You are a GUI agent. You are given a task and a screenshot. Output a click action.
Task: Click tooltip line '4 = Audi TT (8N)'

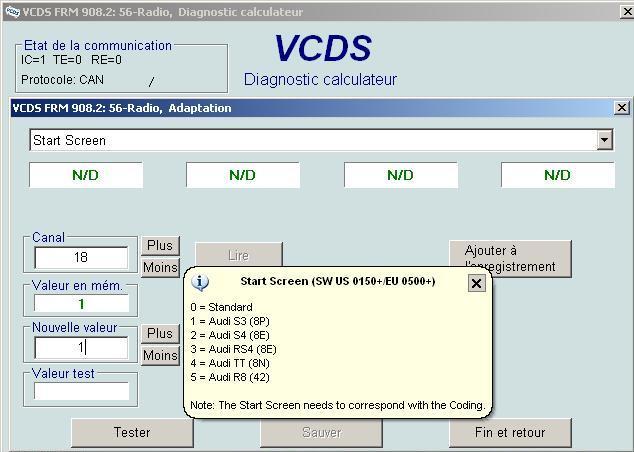(x=230, y=363)
